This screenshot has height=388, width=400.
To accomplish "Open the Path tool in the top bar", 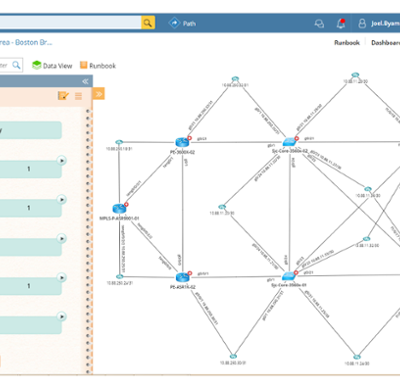I will 182,23.
